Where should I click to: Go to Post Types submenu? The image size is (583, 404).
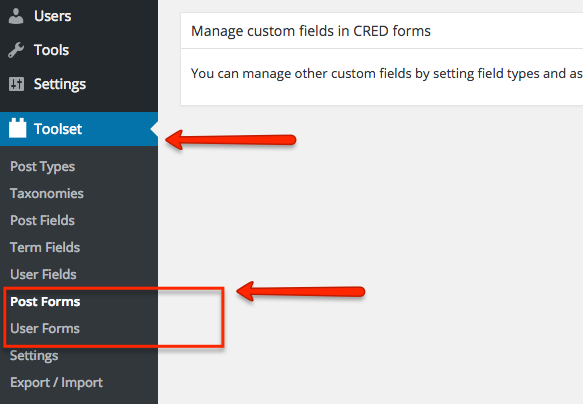[x=42, y=167]
